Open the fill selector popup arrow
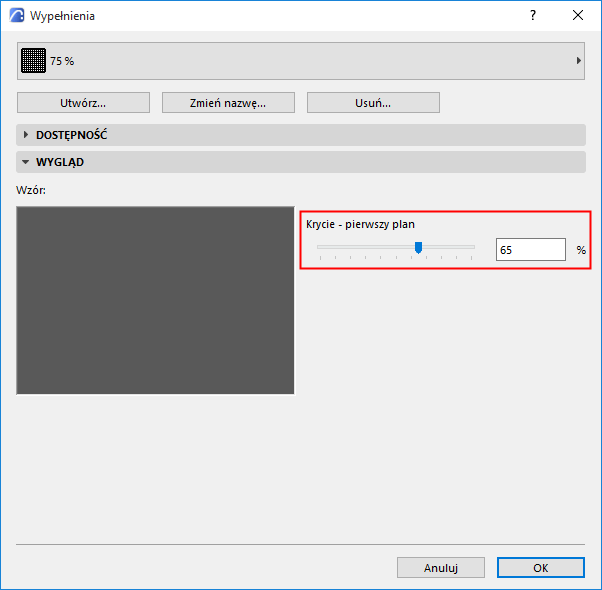Image resolution: width=602 pixels, height=590 pixels. click(578, 61)
